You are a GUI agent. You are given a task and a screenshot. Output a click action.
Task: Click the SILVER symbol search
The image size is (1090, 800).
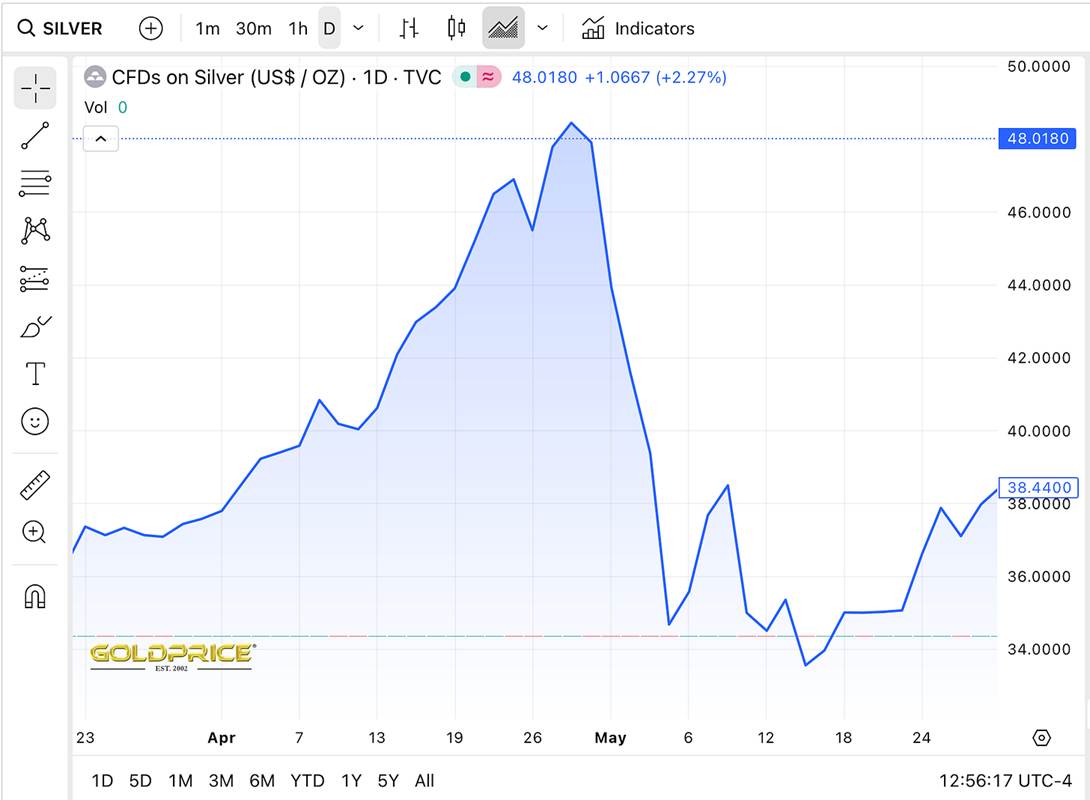(62, 28)
